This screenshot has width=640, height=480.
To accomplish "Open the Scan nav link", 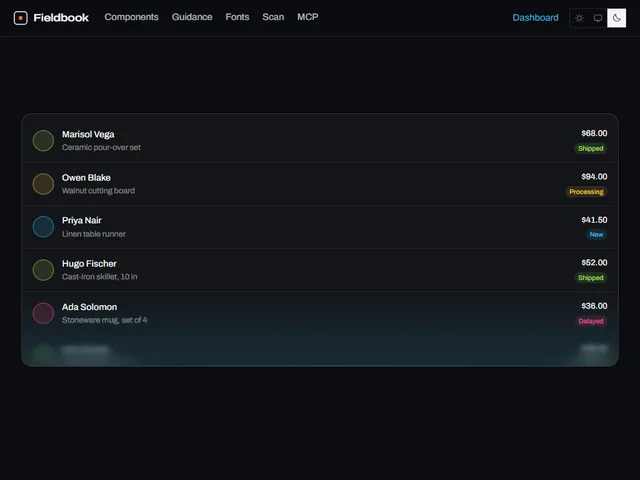I will point(273,17).
